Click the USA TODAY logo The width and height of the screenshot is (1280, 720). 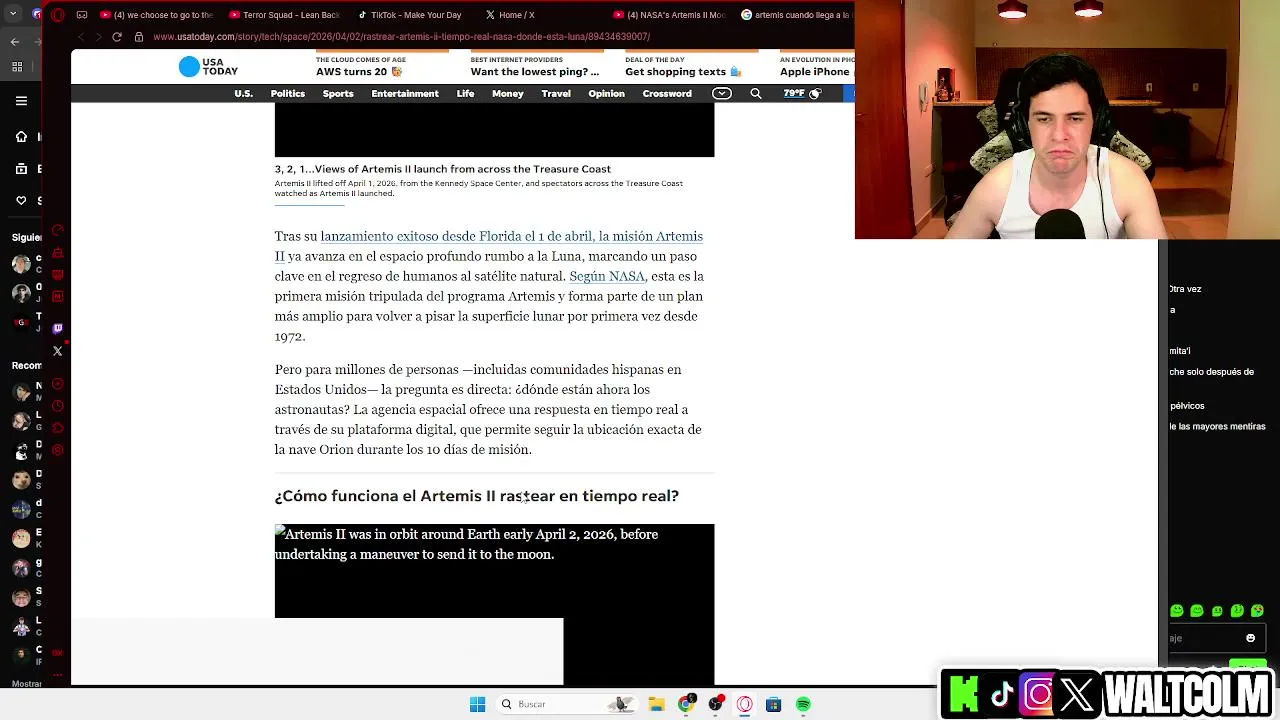tap(208, 67)
